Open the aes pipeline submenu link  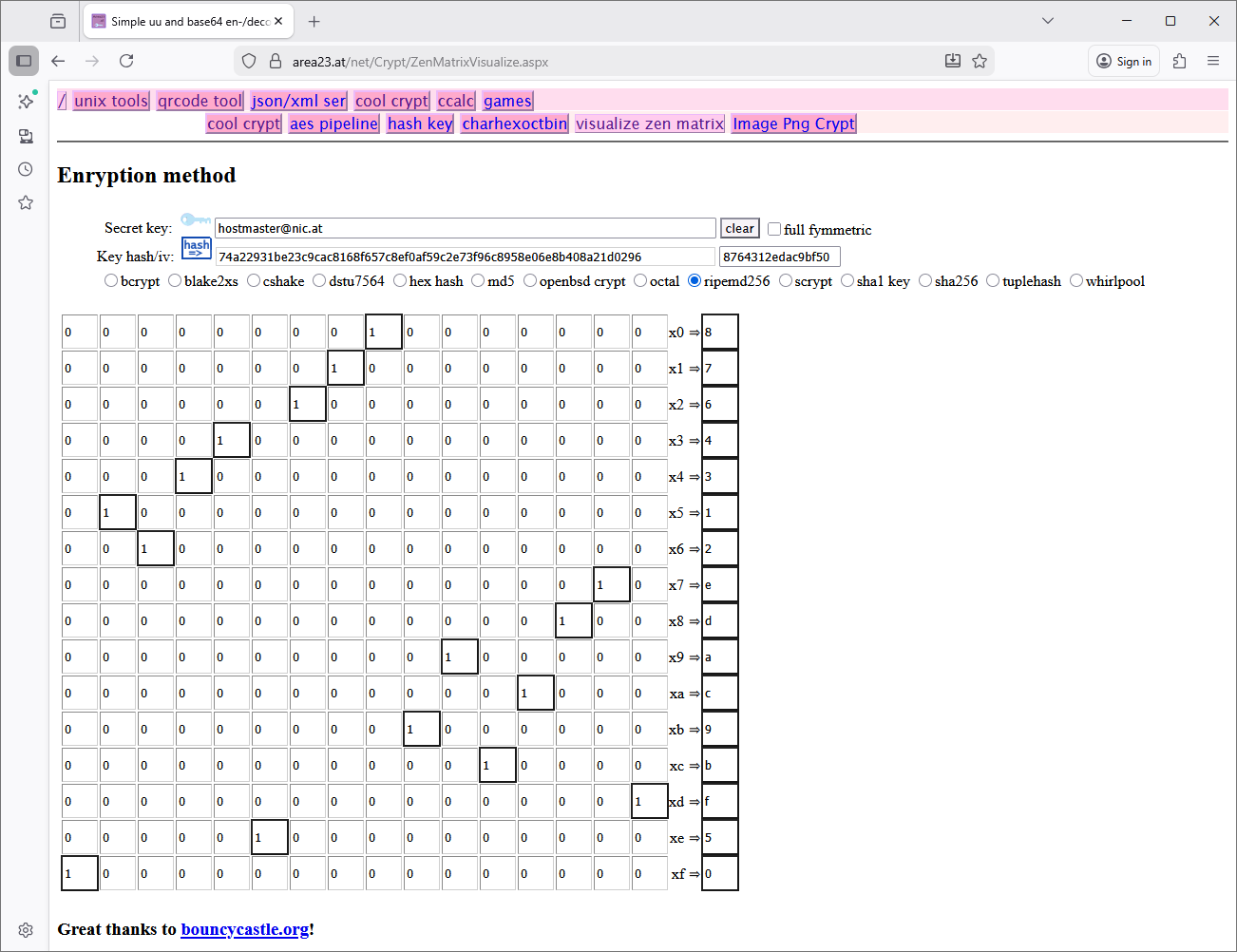click(333, 124)
